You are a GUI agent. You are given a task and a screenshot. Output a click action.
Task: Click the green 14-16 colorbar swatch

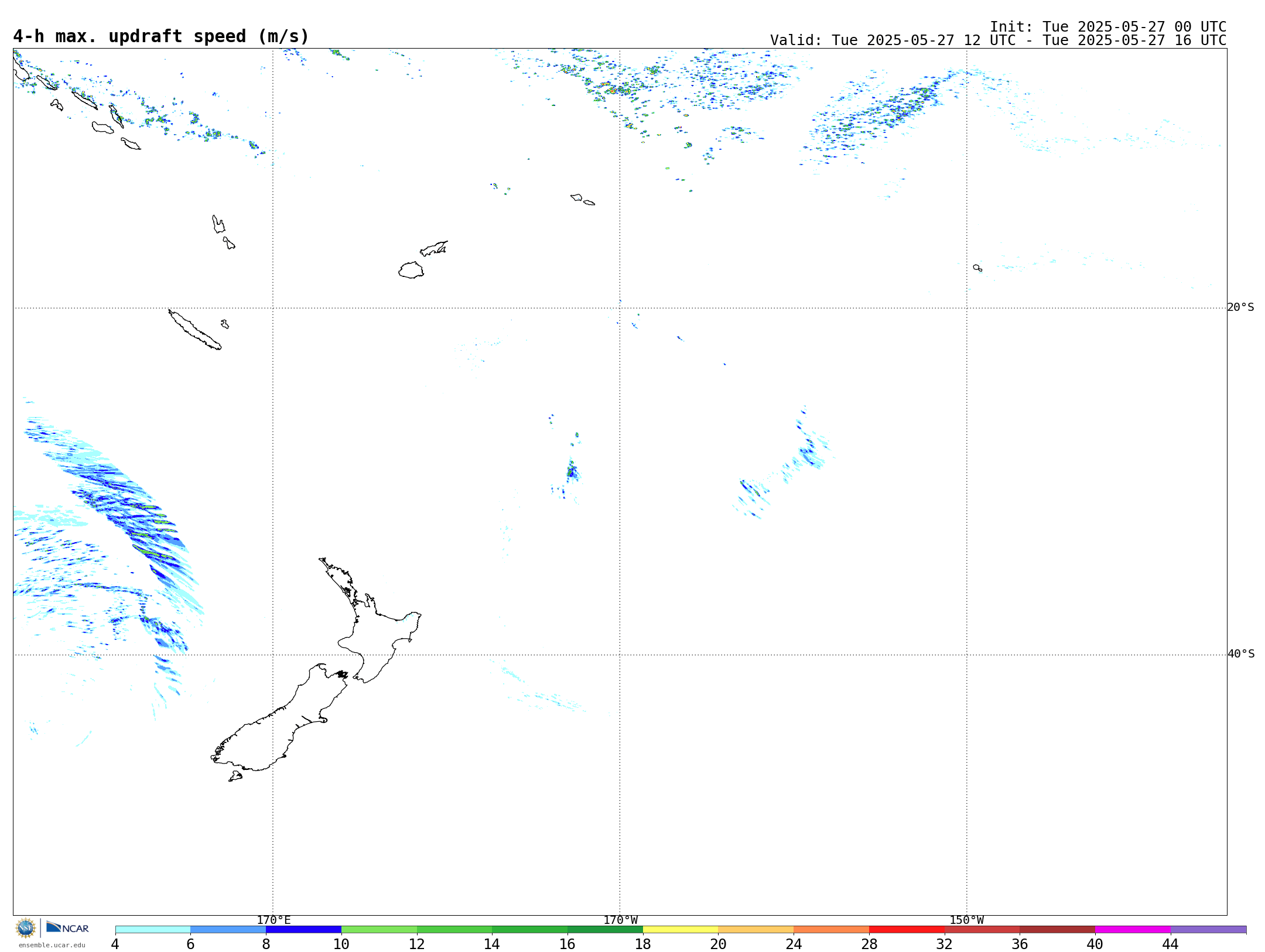click(530, 930)
